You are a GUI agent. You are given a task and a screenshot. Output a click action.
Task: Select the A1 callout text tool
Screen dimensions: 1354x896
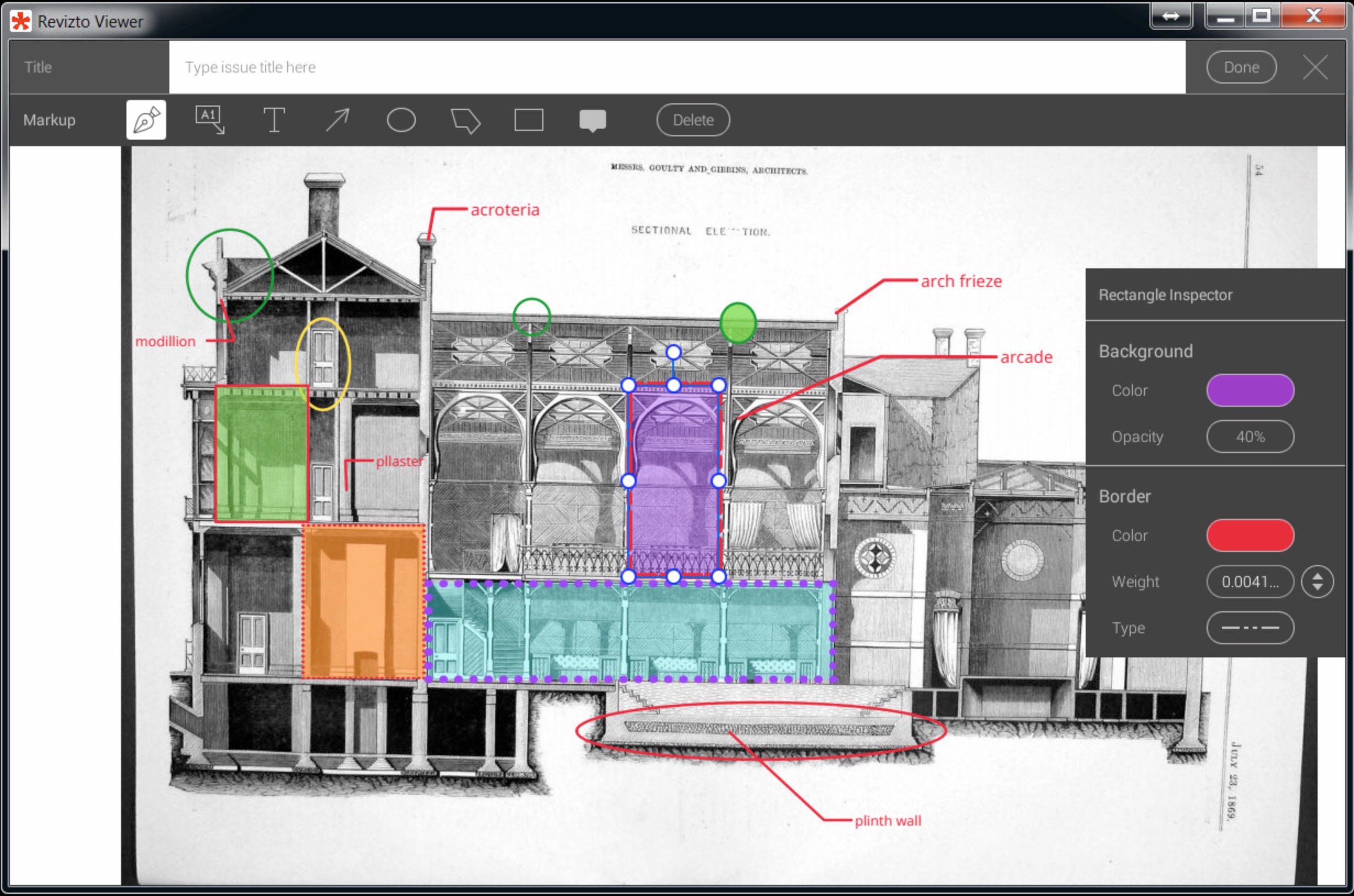[x=210, y=120]
